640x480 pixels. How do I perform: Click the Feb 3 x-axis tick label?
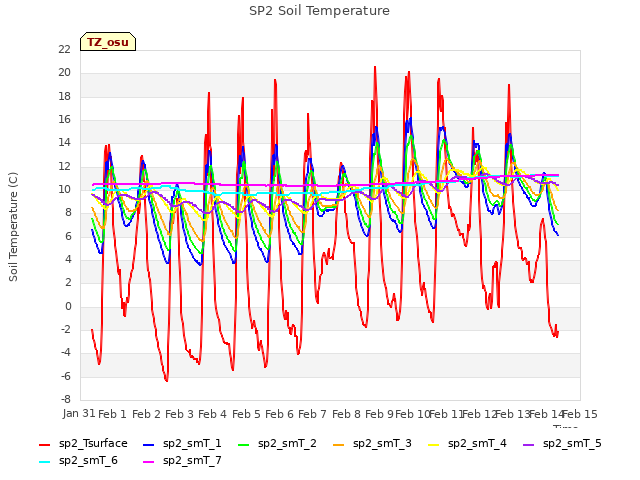point(179,414)
